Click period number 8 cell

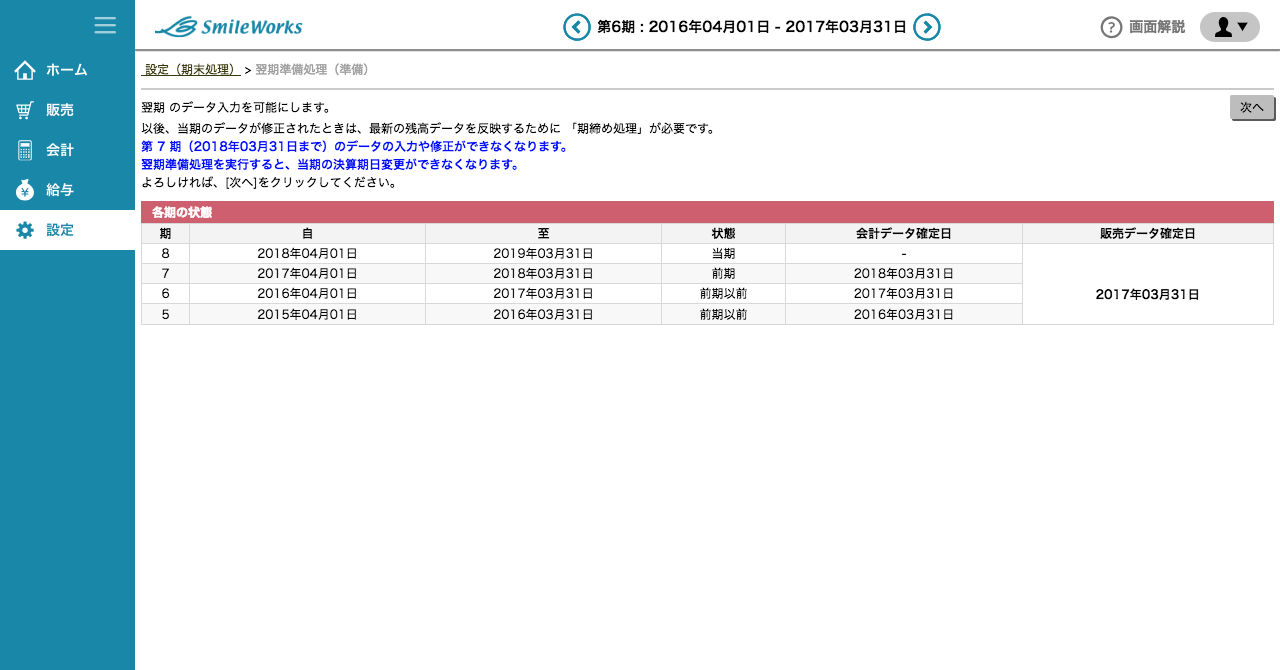pyautogui.click(x=165, y=254)
